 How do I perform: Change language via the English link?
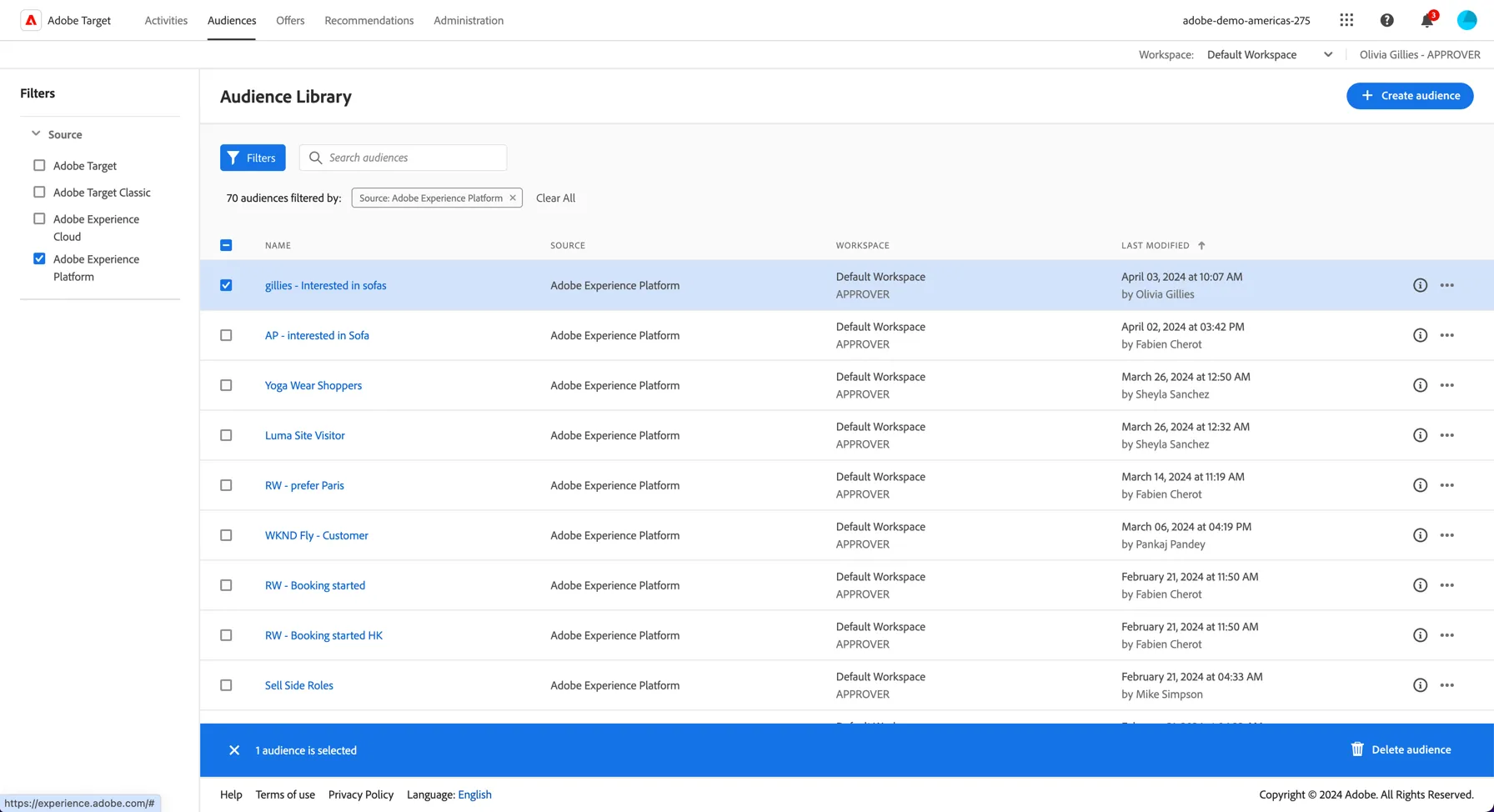click(474, 794)
